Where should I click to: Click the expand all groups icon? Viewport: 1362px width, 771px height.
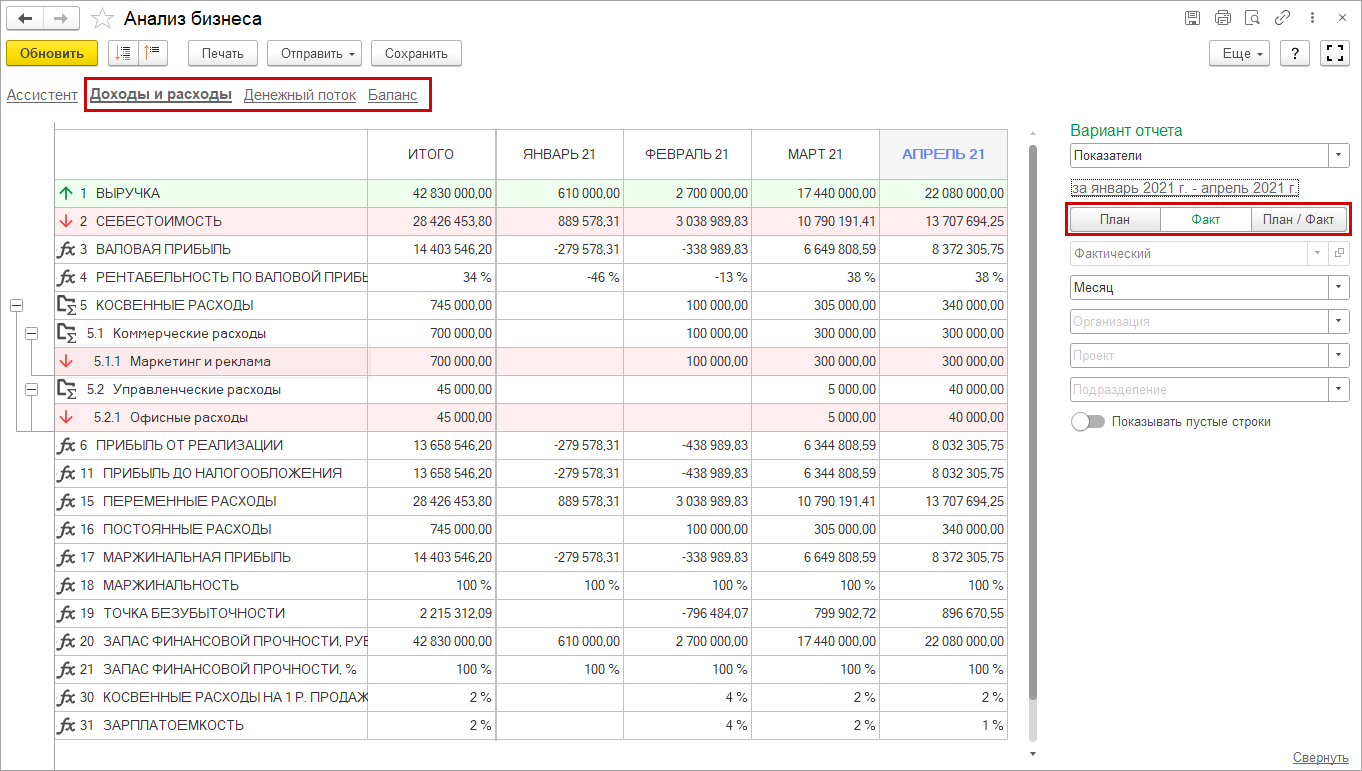click(123, 53)
